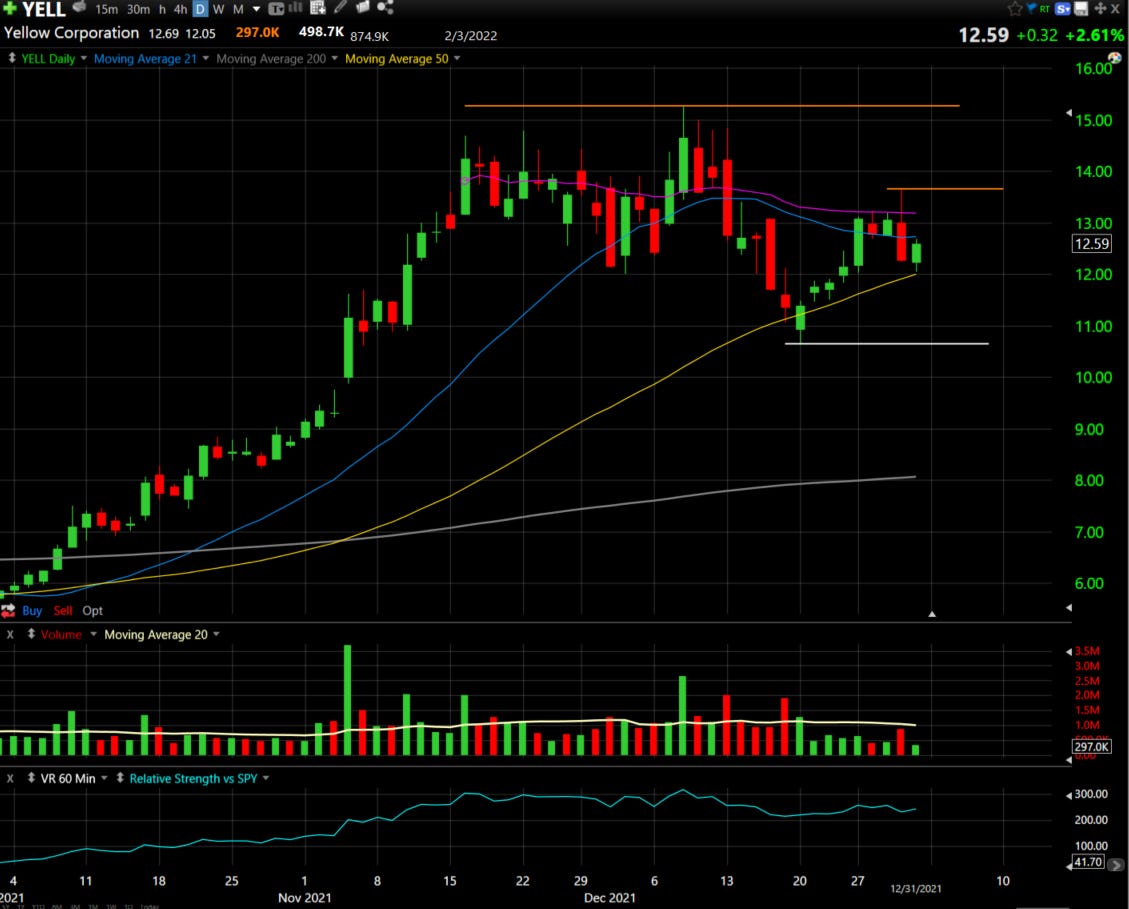Select the pencil drawing tool
Image resolution: width=1129 pixels, height=909 pixels.
tap(341, 8)
